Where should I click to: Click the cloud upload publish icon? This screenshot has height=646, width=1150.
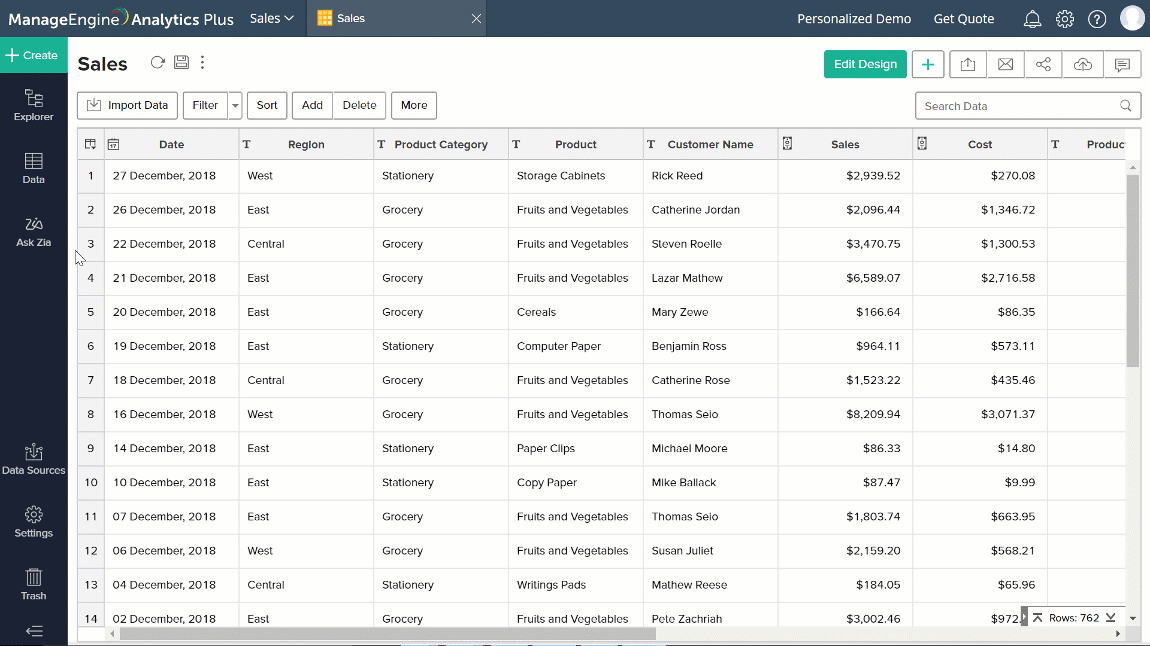[1082, 64]
